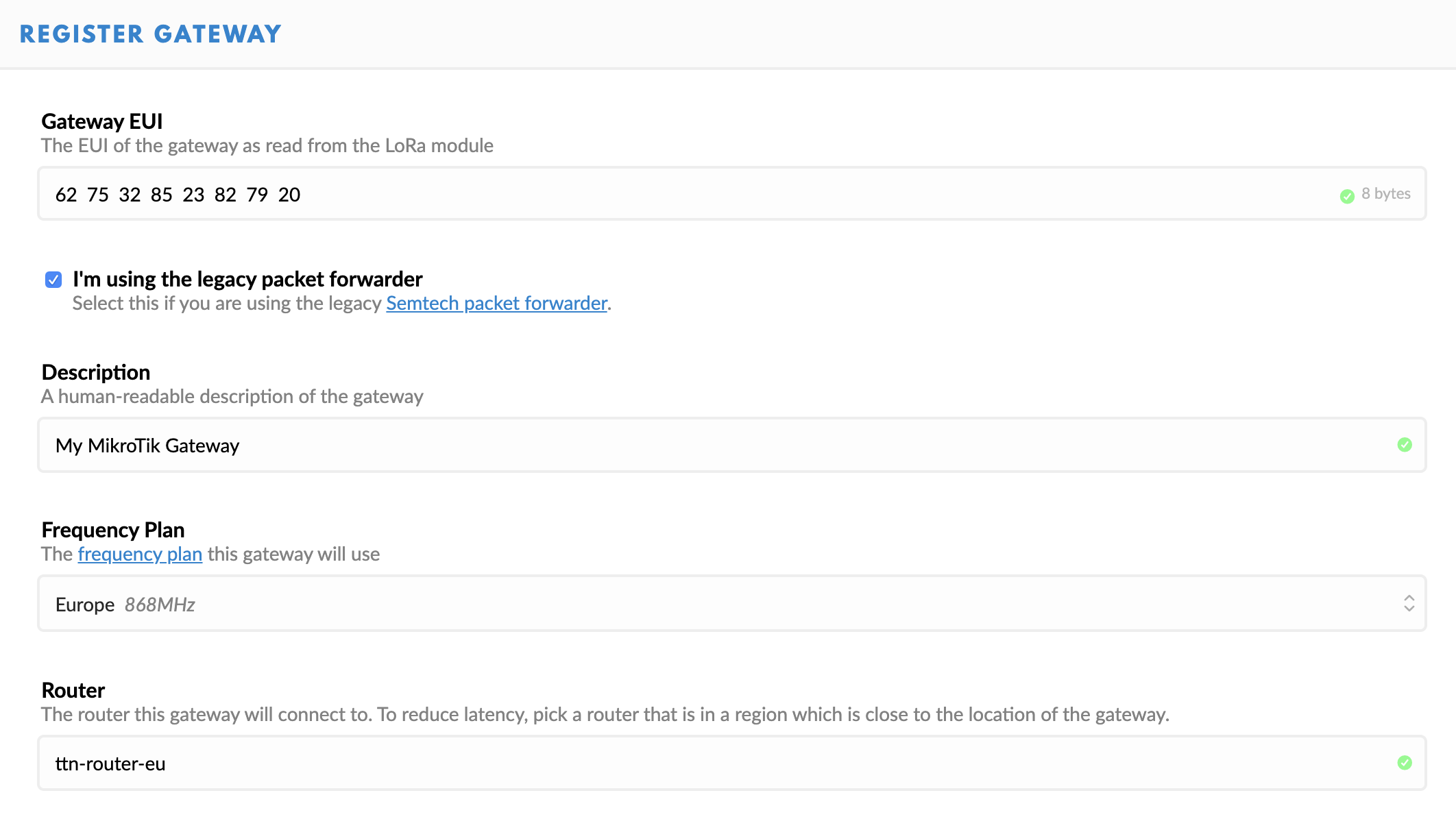The image size is (1456, 817).
Task: Follow the "frequency plan" hyperlink
Action: coord(140,554)
